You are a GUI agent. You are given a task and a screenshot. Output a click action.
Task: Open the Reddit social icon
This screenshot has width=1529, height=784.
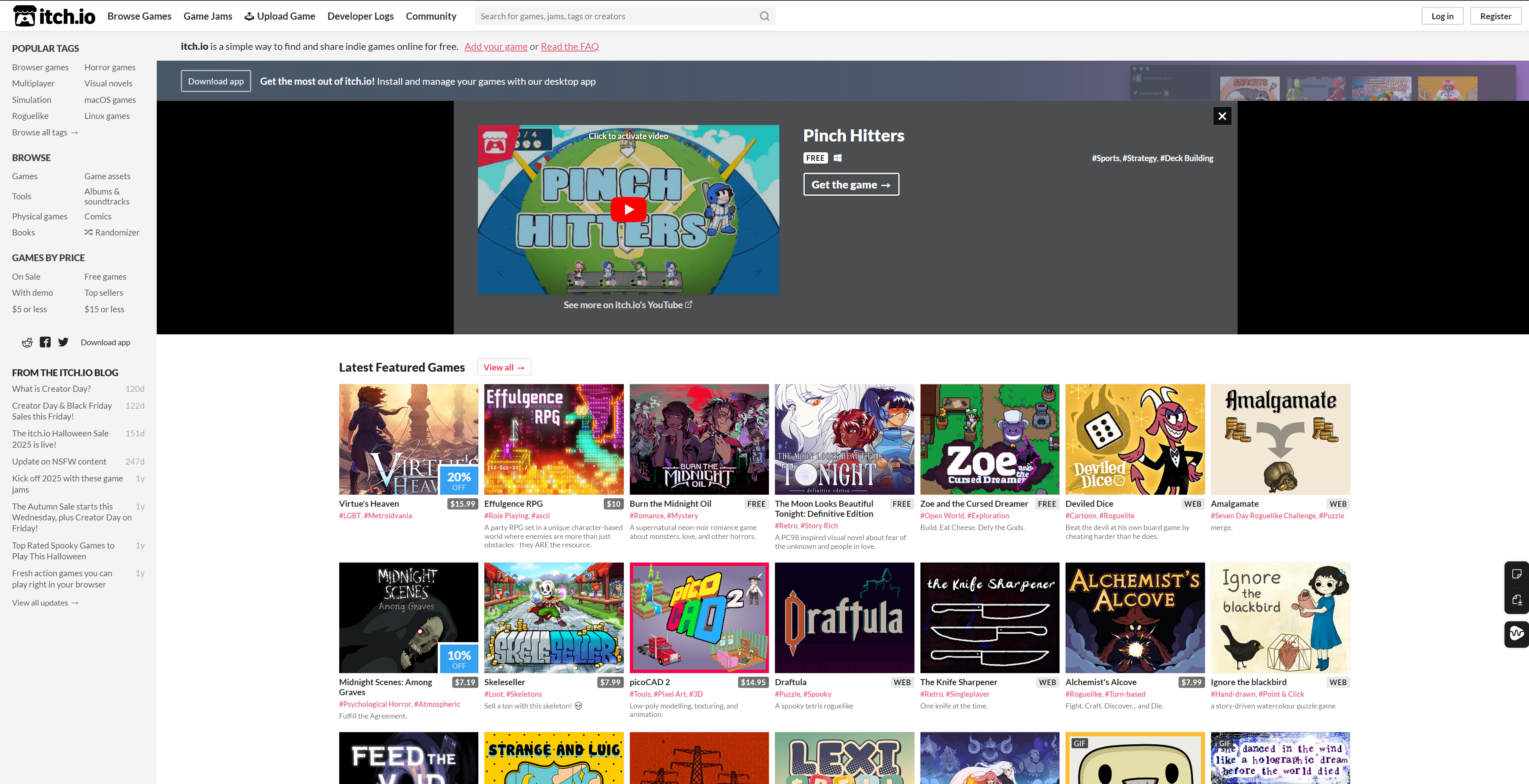(27, 342)
